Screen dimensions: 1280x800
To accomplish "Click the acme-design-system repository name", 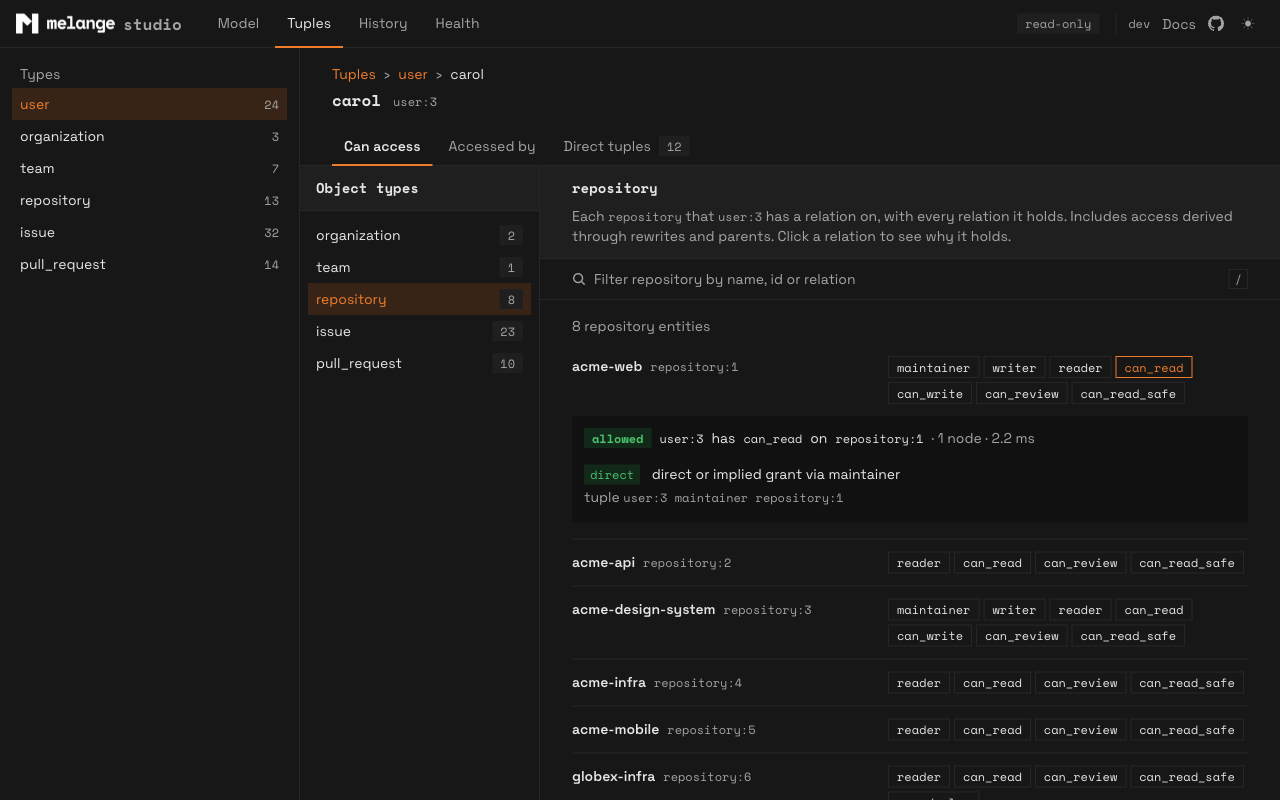I will 643,610.
